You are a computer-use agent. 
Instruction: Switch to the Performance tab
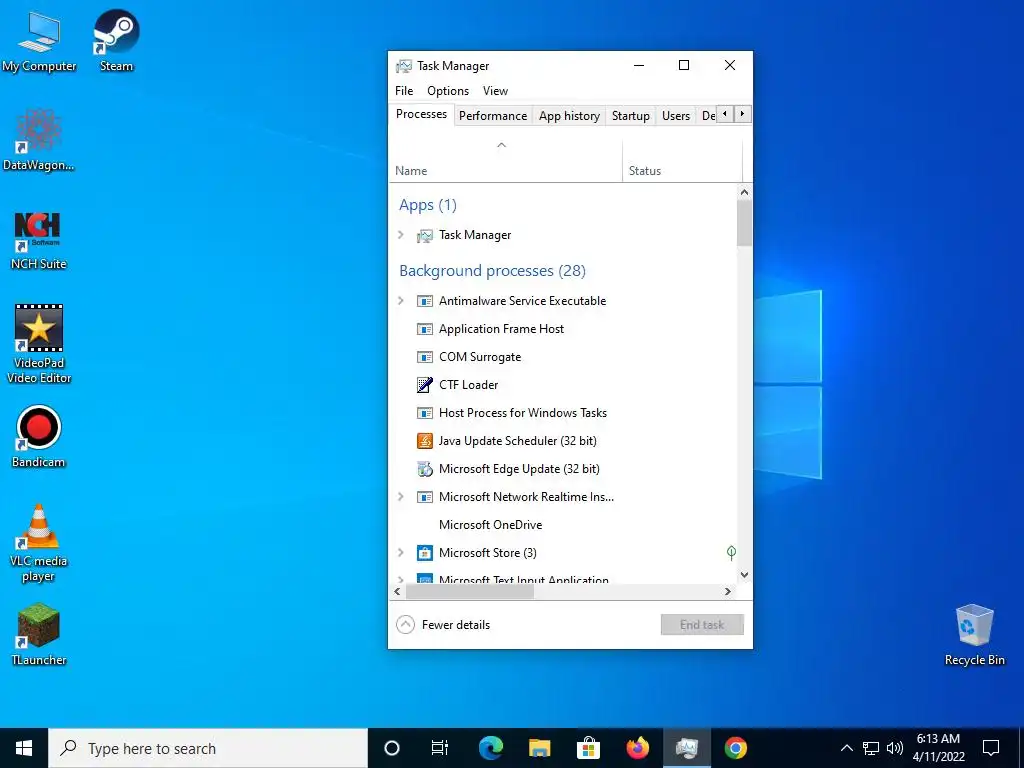[x=493, y=116]
